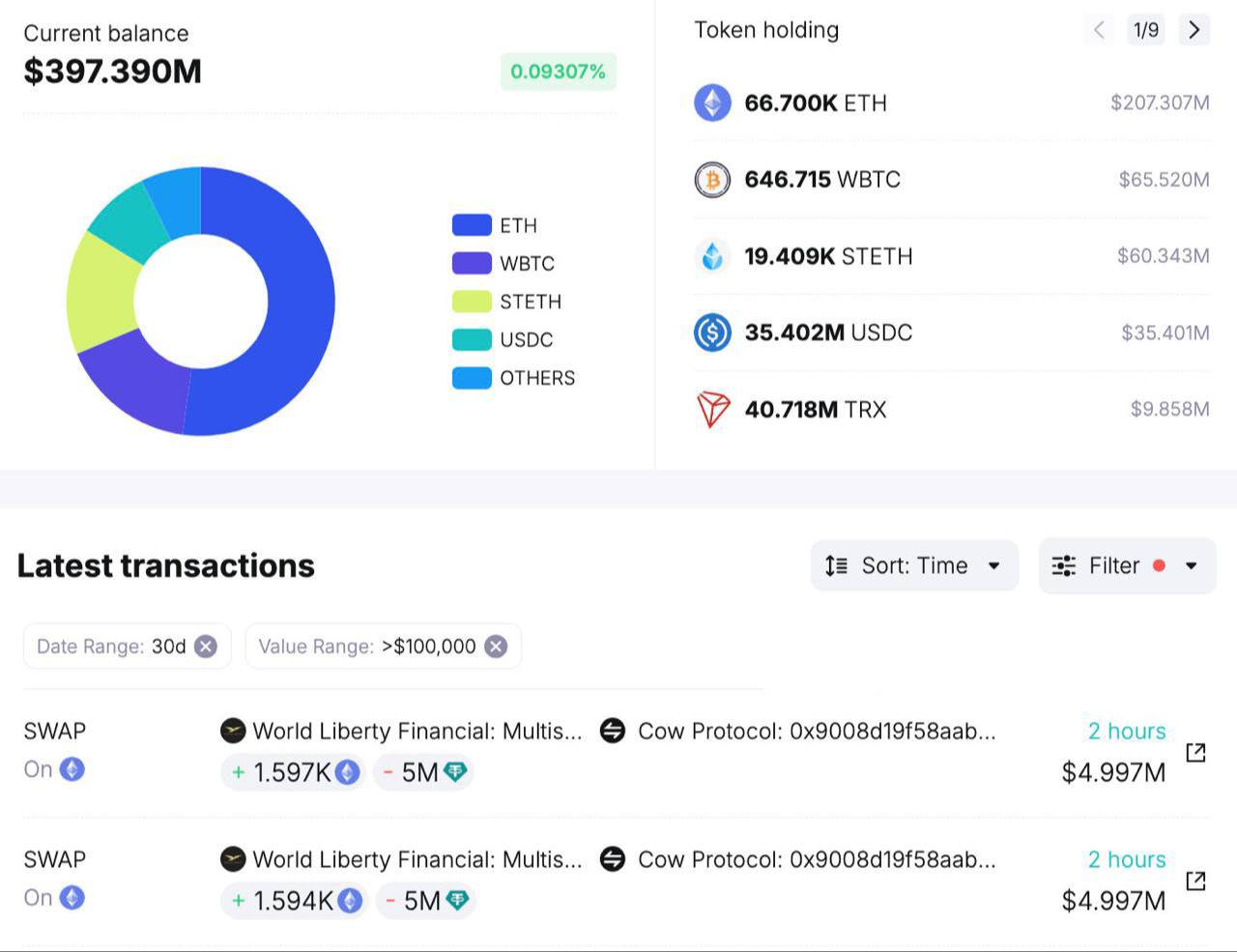Screen dimensions: 1237x952
Task: Click Ethereum chain icon of 1.597K swap
Action: coord(72,769)
